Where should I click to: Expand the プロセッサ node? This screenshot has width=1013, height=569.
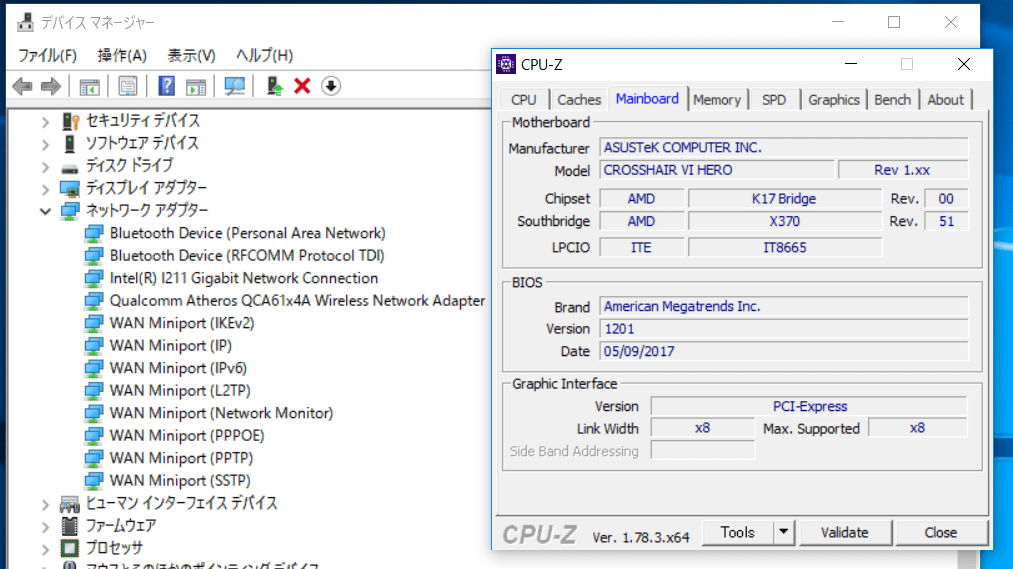tap(45, 548)
